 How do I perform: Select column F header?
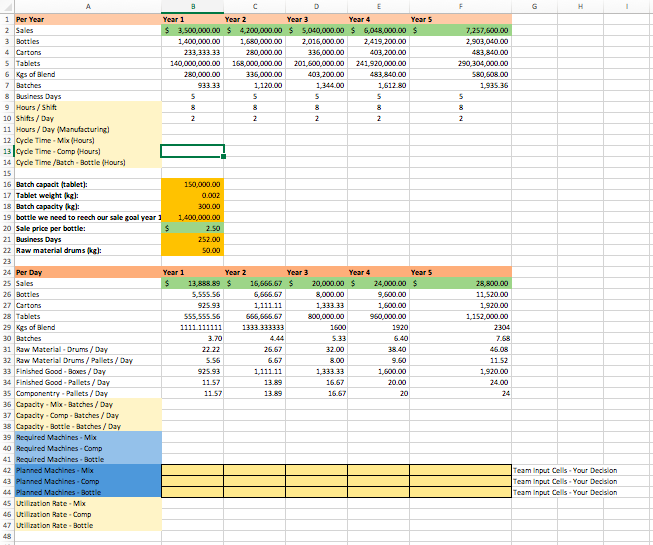461,6
